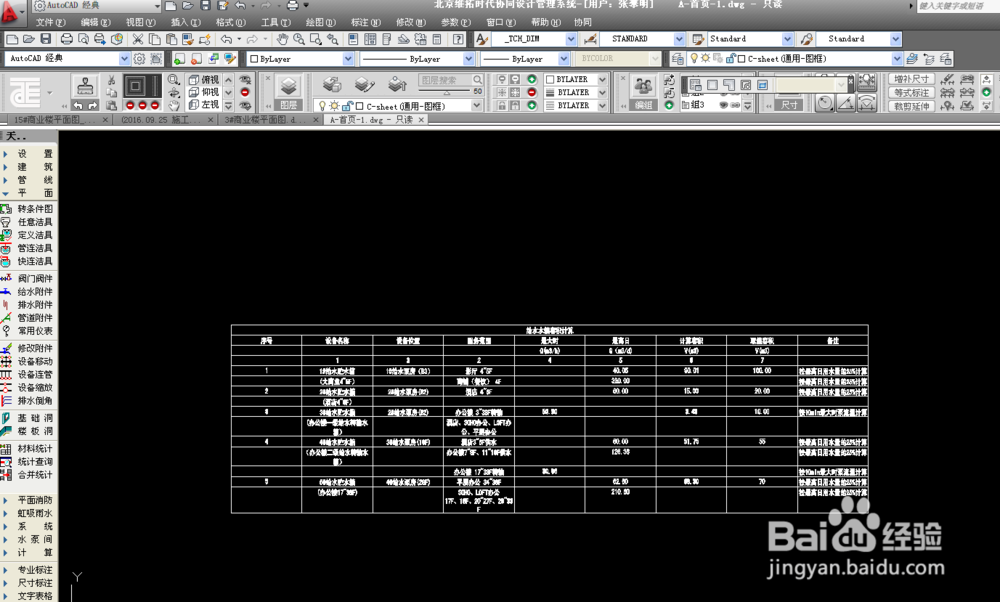Select the 仰视 bottom view option
Image resolution: width=1000 pixels, height=602 pixels.
(x=204, y=92)
